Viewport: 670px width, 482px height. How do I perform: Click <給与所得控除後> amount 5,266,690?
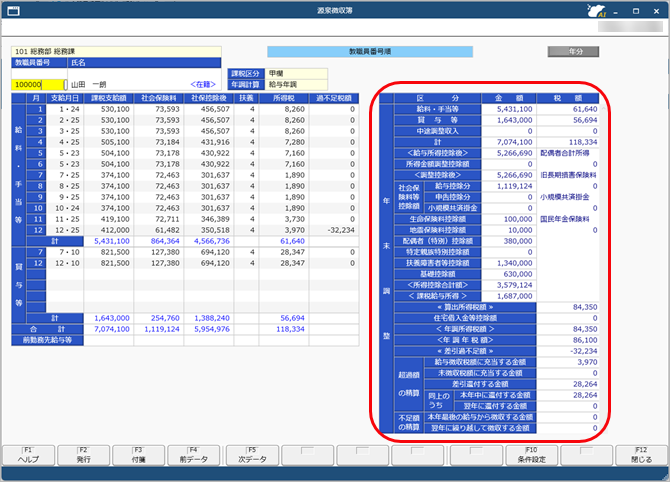click(509, 153)
